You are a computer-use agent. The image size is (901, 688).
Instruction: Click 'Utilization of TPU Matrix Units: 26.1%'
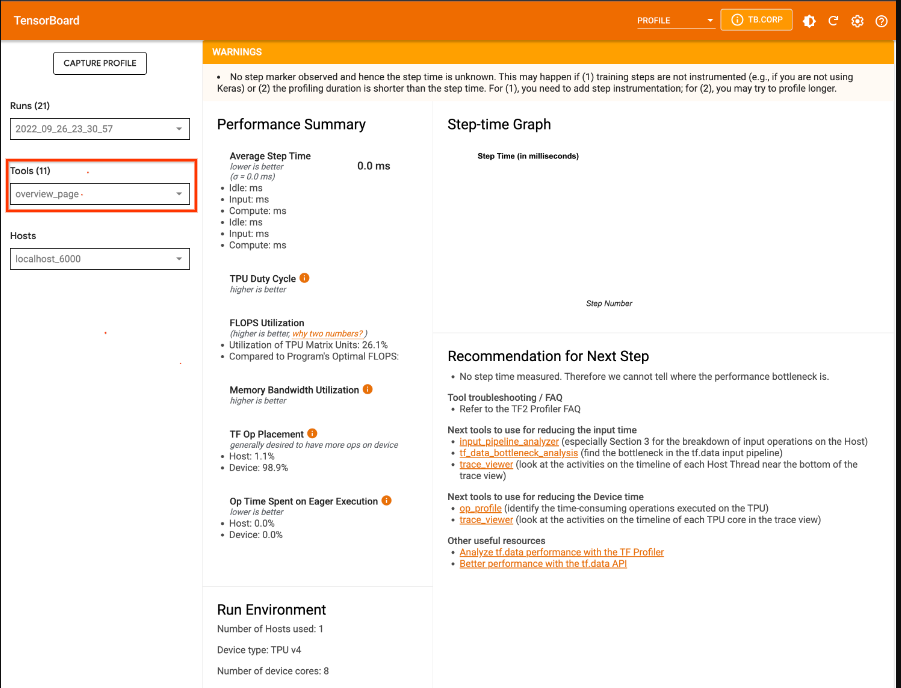(x=309, y=345)
